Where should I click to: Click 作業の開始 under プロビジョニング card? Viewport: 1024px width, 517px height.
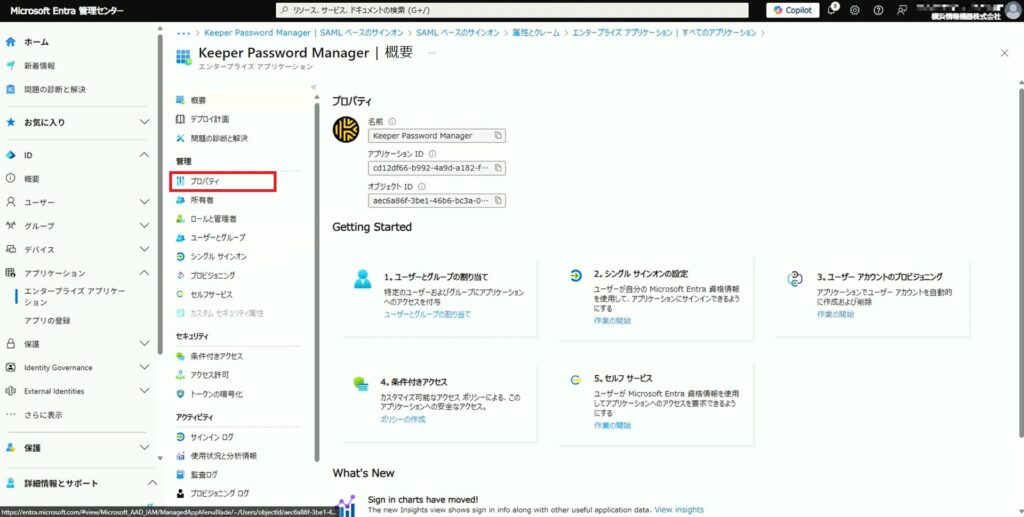[835, 315]
